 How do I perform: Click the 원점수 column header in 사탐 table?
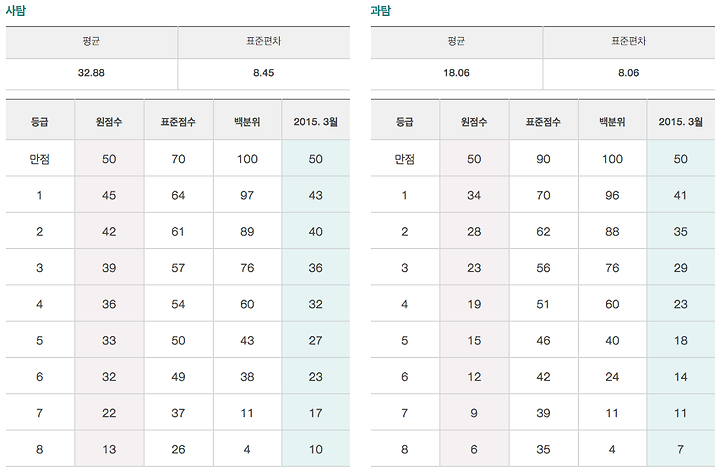(109, 122)
